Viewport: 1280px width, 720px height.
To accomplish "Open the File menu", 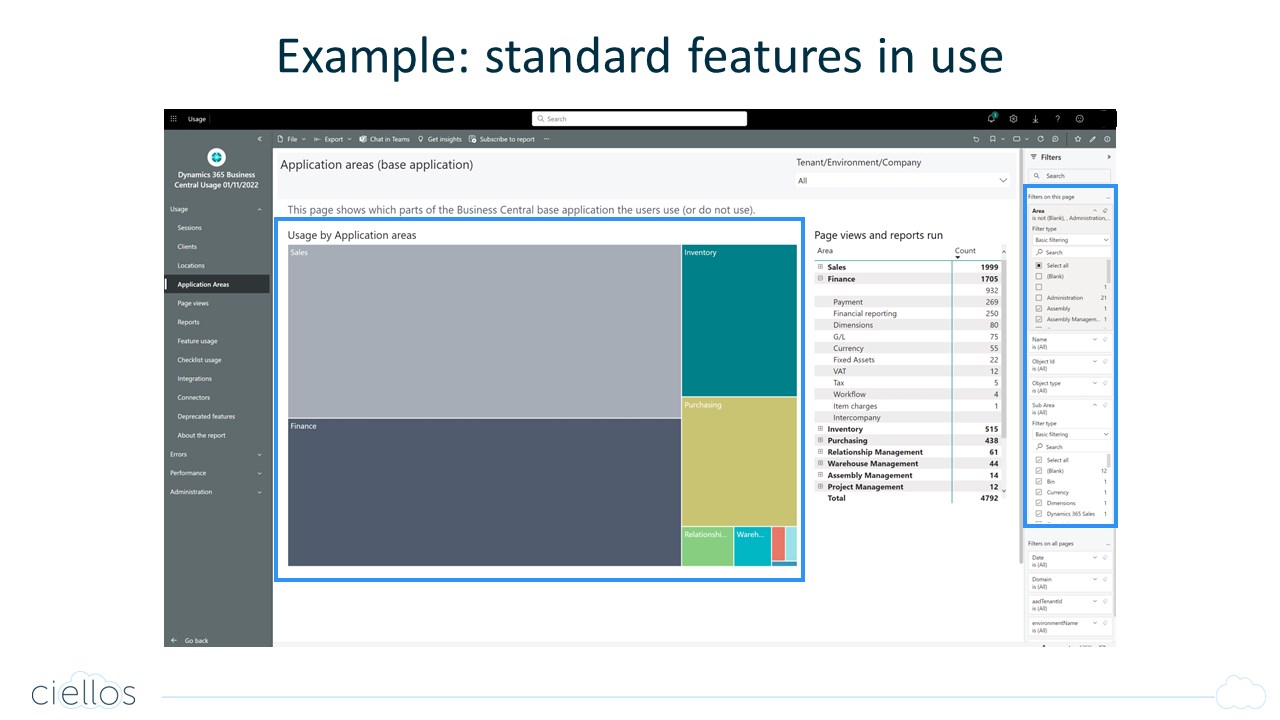I will (292, 139).
